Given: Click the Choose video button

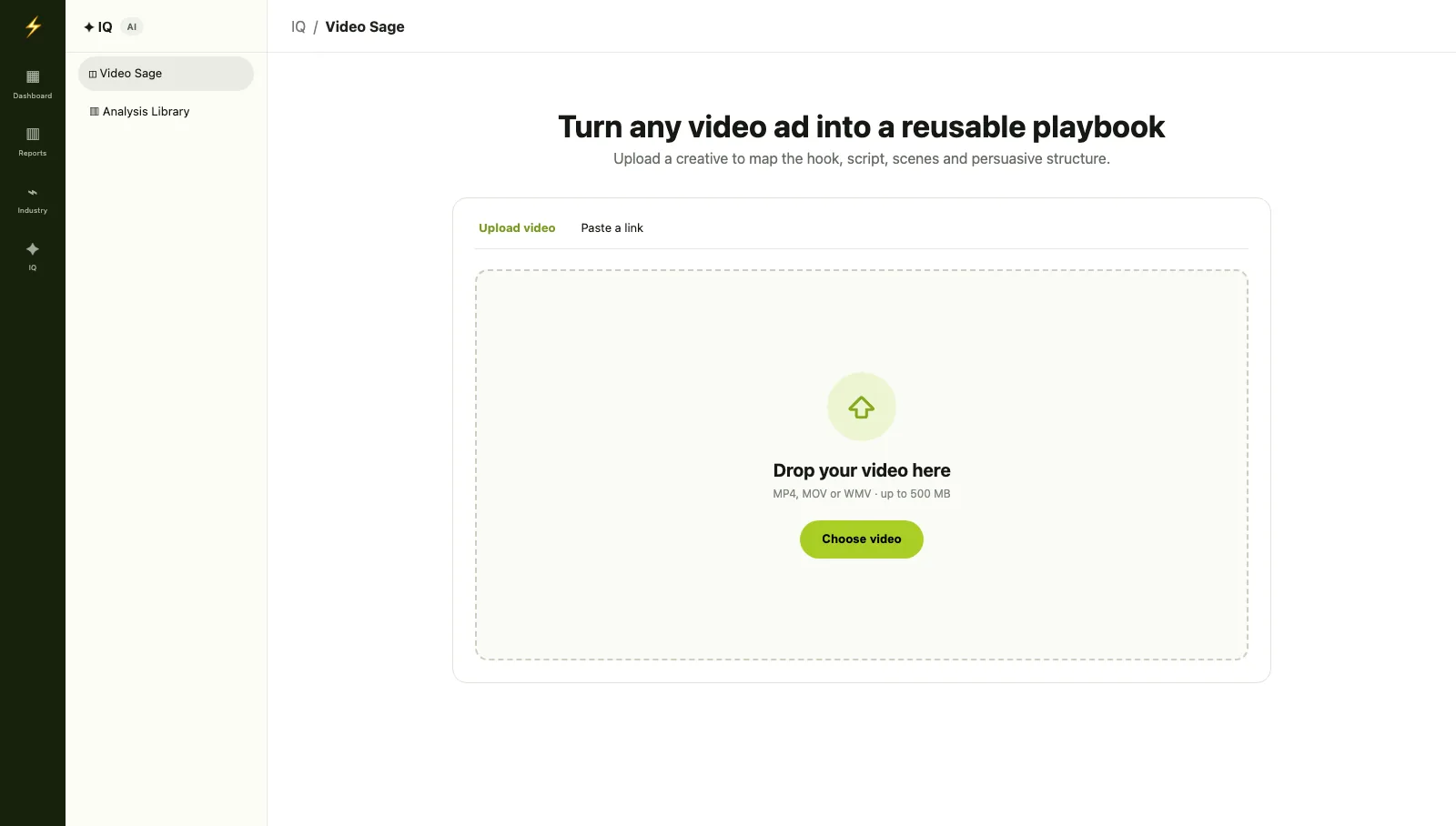Looking at the screenshot, I should pos(862,539).
